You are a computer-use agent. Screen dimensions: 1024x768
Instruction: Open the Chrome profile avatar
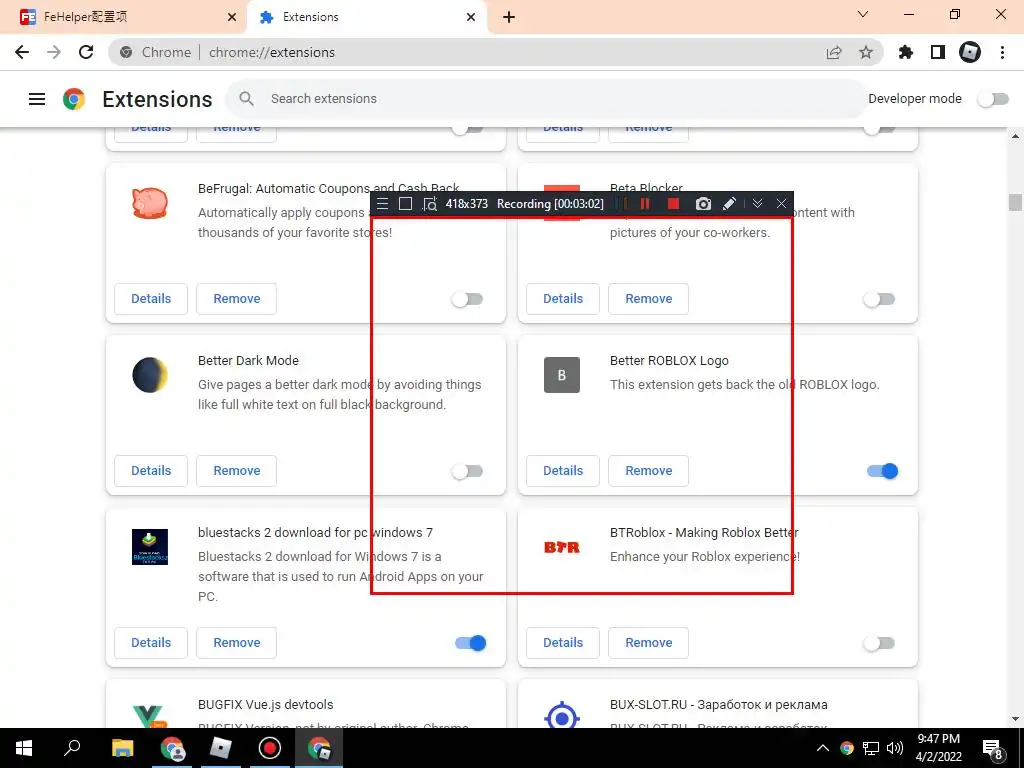pos(970,52)
